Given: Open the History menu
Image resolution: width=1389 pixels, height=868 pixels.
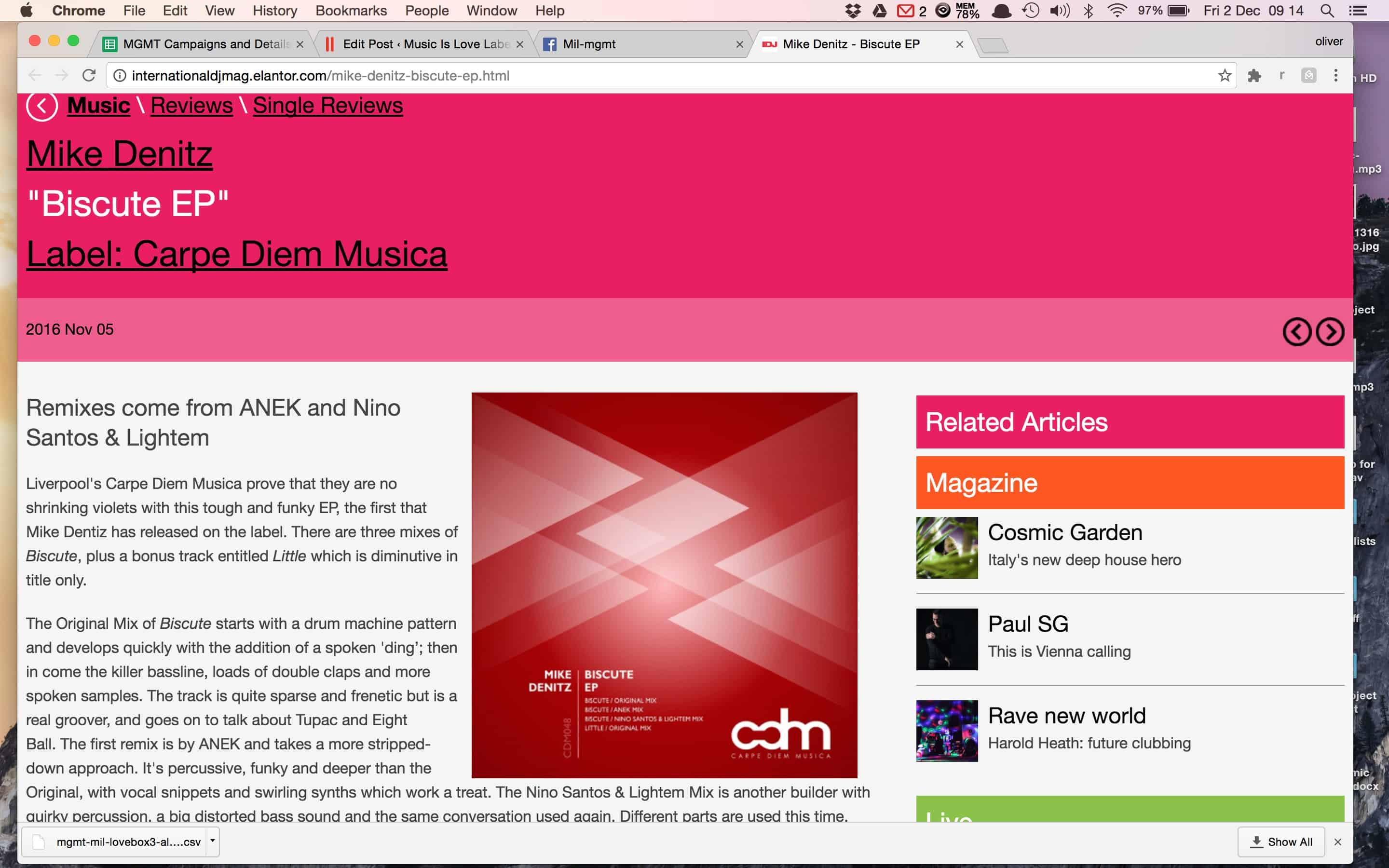Looking at the screenshot, I should point(275,10).
